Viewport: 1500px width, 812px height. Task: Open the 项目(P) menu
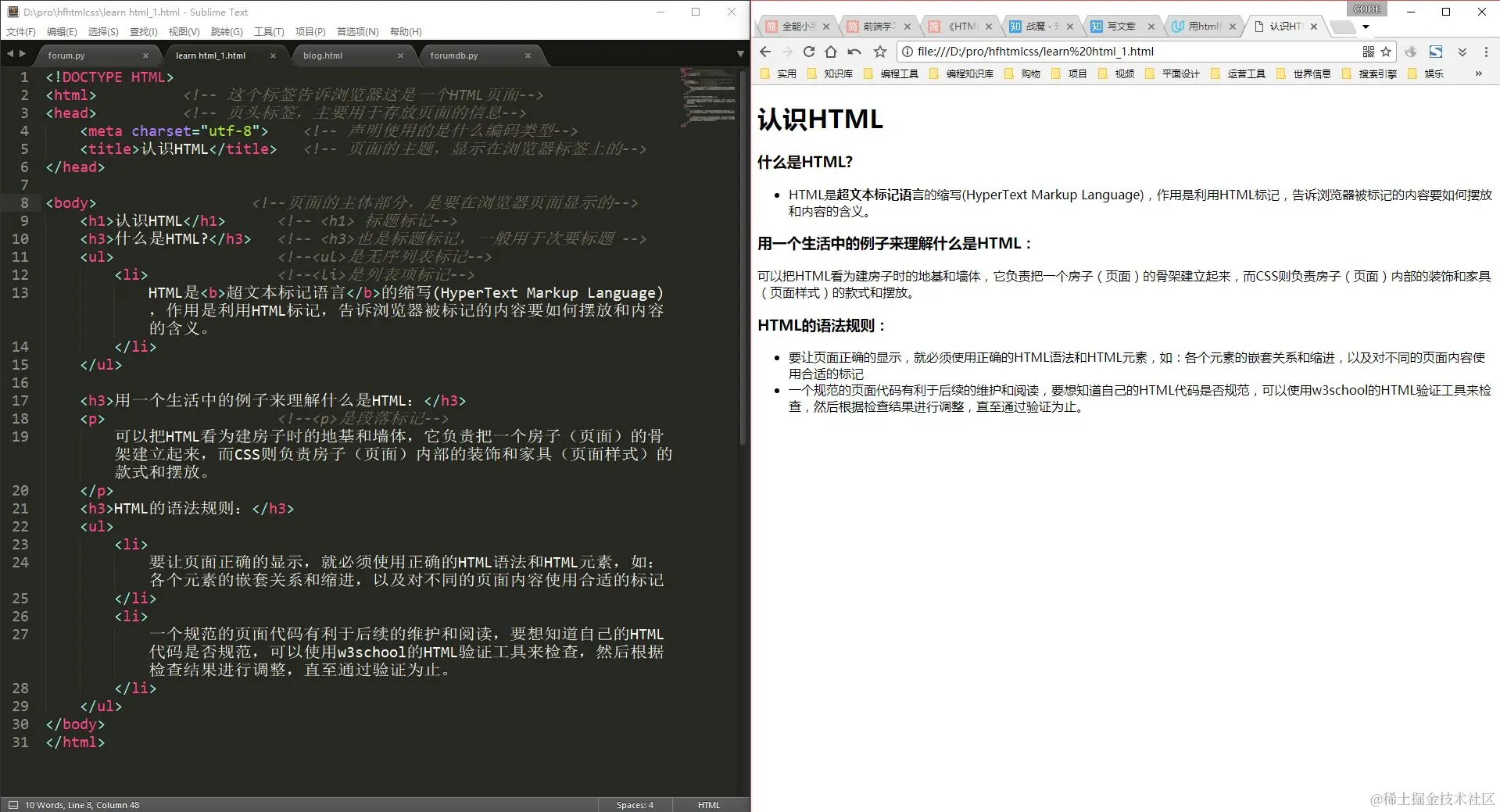[x=310, y=32]
